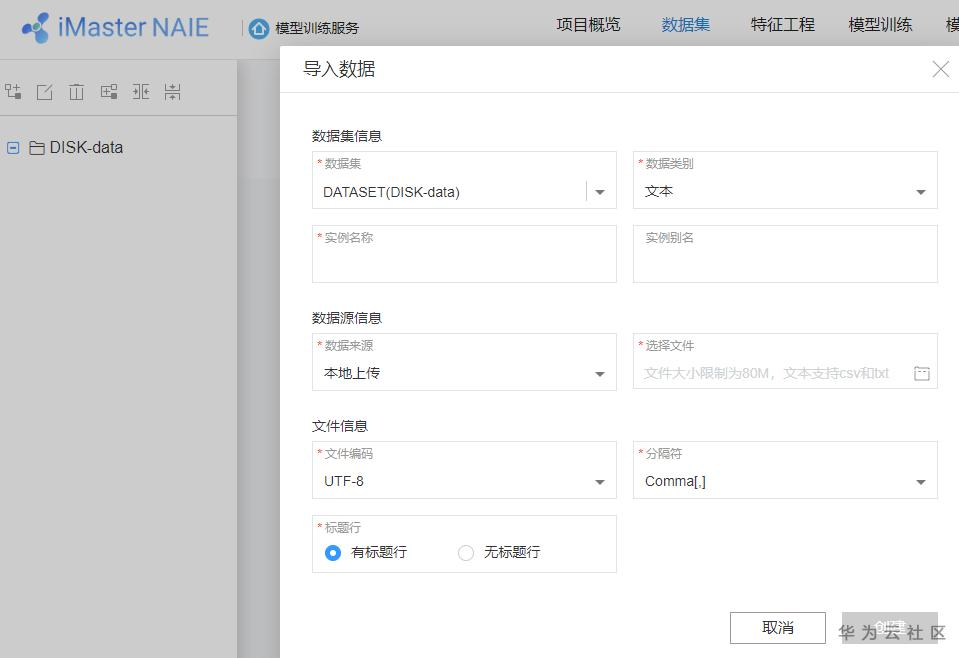Screen dimensions: 959x658
Task: Click the home icon beside 模型训练服务
Action: tap(259, 28)
